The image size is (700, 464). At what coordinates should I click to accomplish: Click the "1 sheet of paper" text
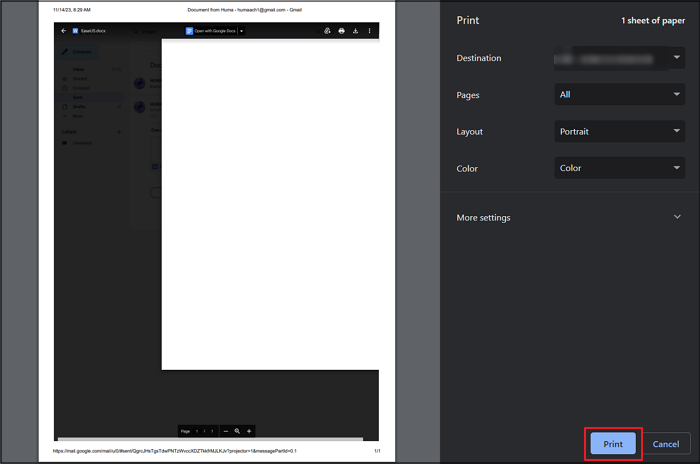click(x=653, y=21)
